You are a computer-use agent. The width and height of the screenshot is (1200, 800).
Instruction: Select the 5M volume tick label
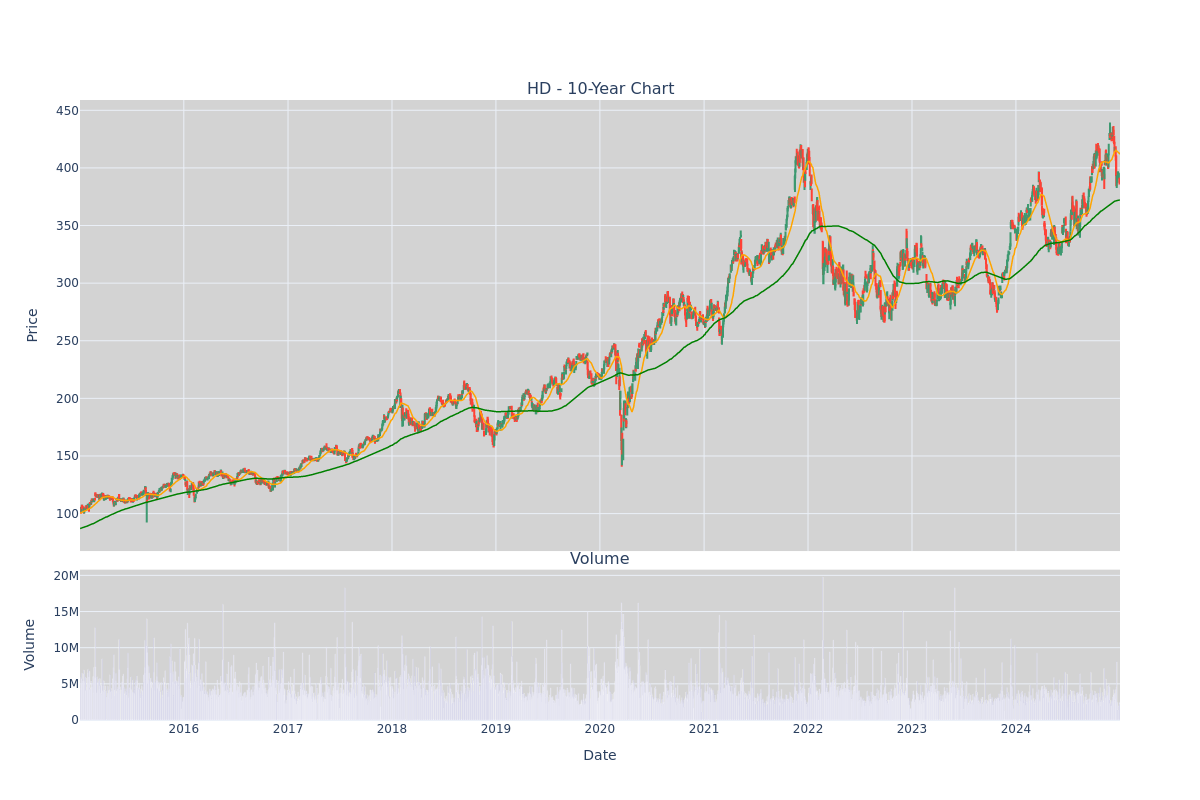(x=70, y=684)
